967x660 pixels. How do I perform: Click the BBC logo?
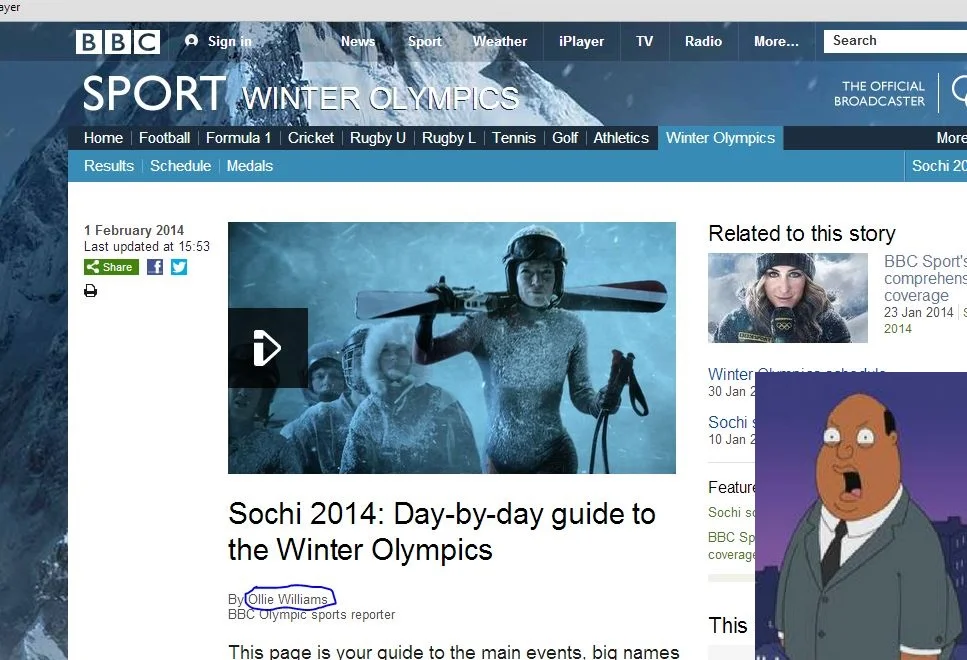[118, 42]
